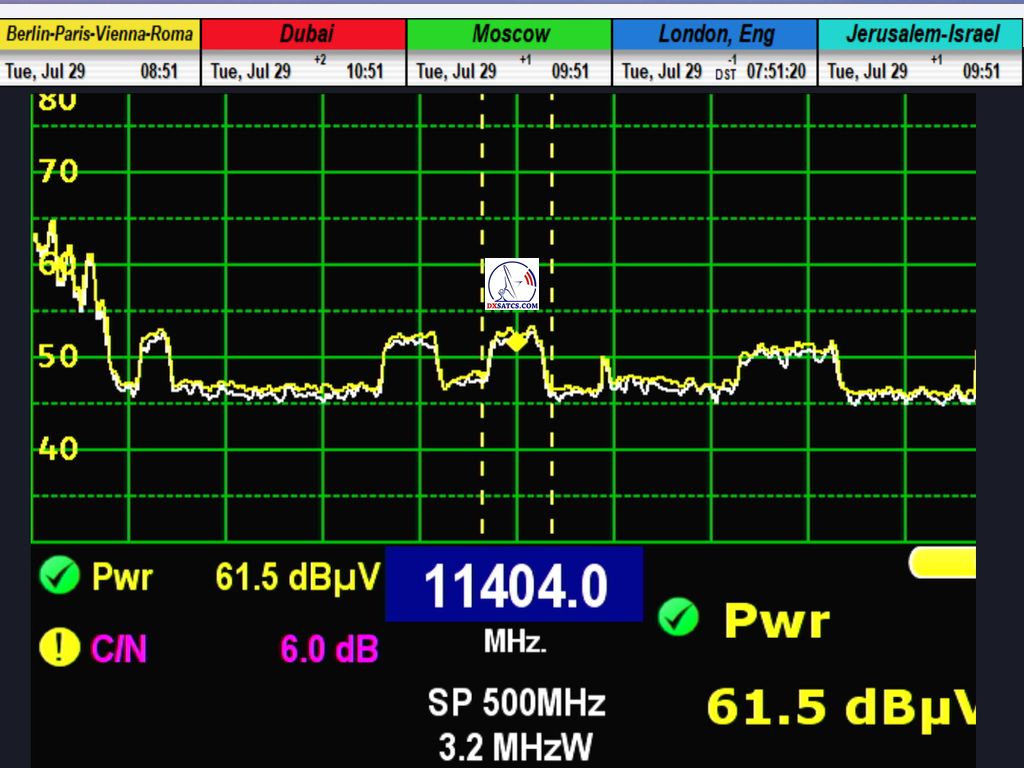Click the large yellow 61.5 dBµV readout

coord(840,708)
